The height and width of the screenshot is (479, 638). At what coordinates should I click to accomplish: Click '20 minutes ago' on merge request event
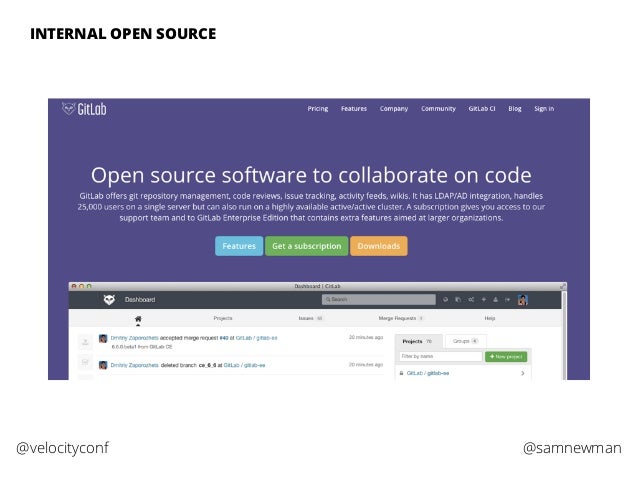[x=366, y=337]
